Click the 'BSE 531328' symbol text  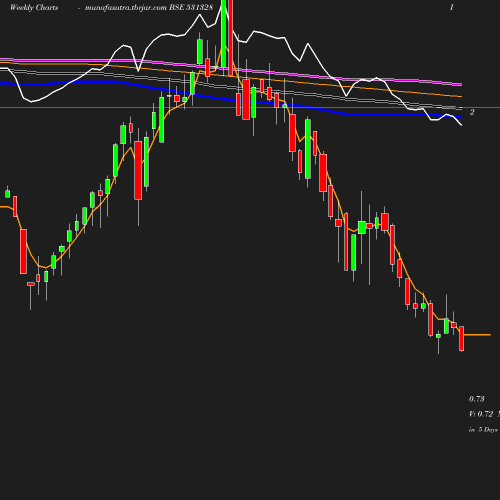tap(191, 7)
